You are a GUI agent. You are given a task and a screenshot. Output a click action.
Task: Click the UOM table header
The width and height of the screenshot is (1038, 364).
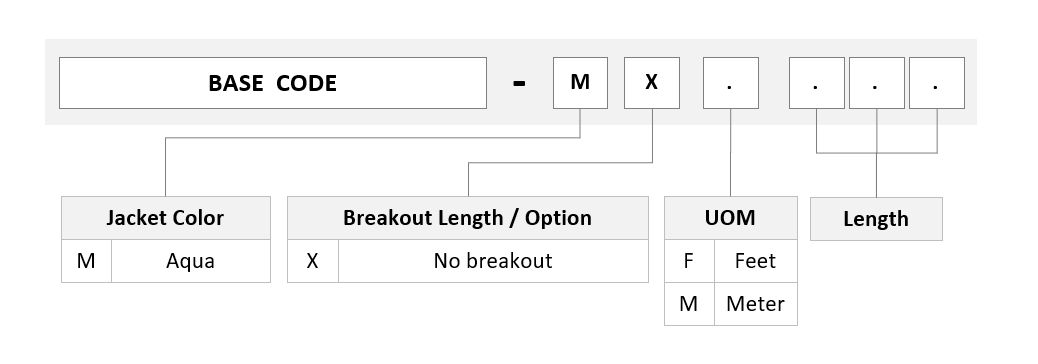pos(731,218)
